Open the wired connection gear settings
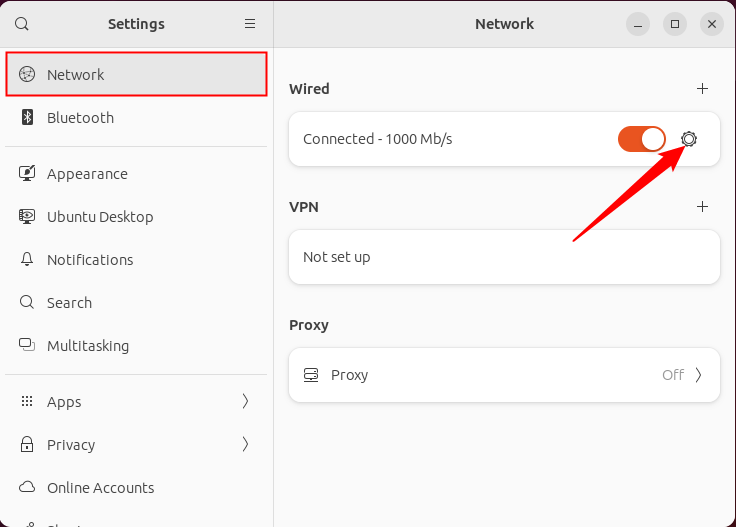Image resolution: width=736 pixels, height=527 pixels. coord(689,139)
